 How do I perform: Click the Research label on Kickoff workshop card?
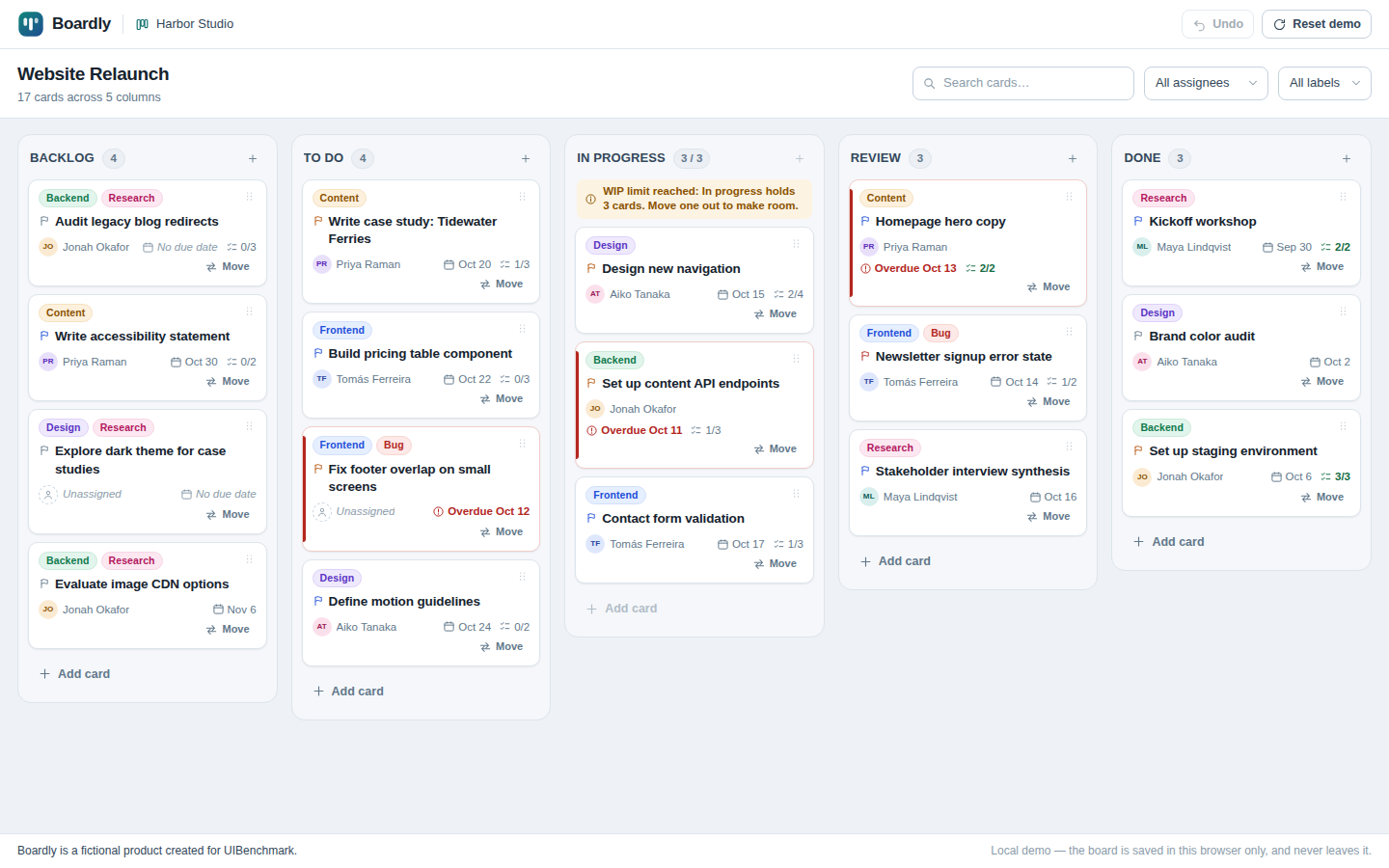1163,199
